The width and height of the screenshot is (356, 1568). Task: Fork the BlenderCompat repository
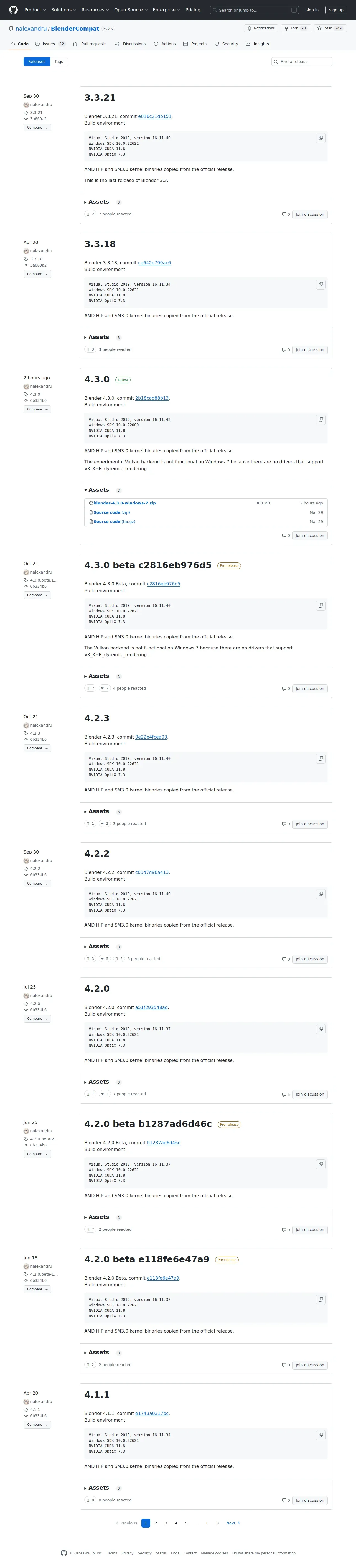pos(295,28)
